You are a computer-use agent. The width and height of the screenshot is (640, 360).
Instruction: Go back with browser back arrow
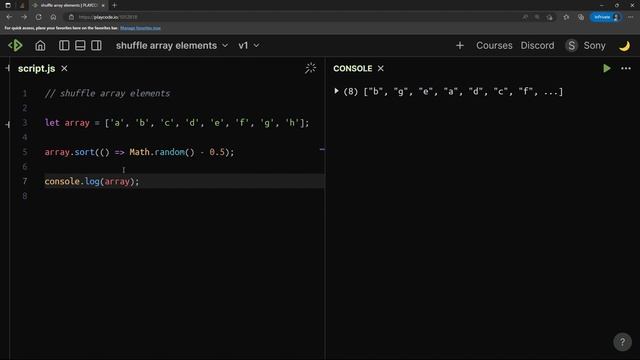[9, 17]
